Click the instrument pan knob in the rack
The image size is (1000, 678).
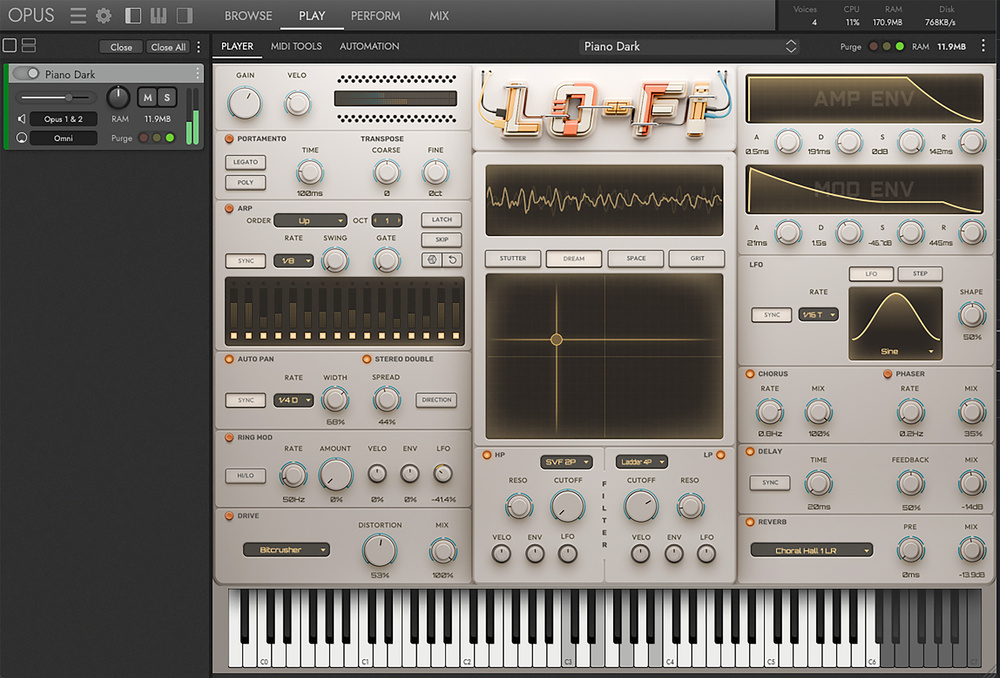coord(118,98)
